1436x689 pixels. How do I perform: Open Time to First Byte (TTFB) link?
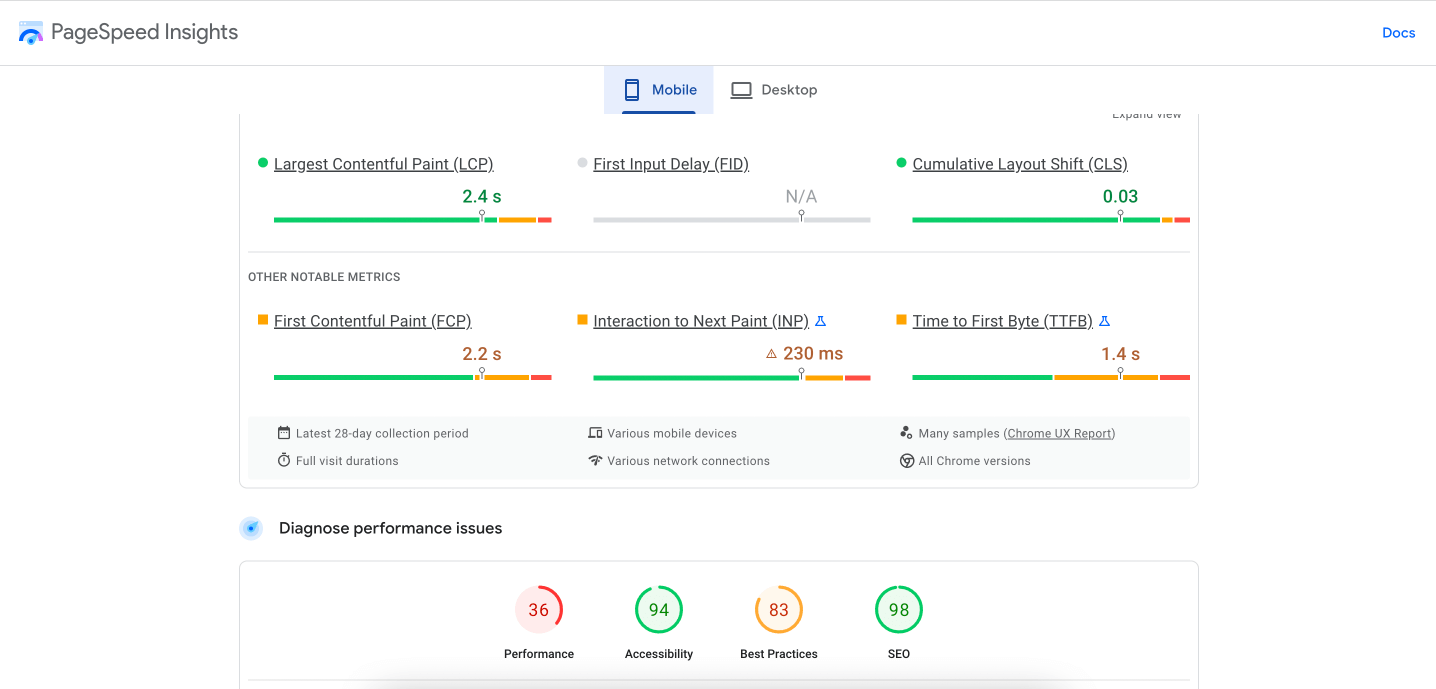(1003, 321)
